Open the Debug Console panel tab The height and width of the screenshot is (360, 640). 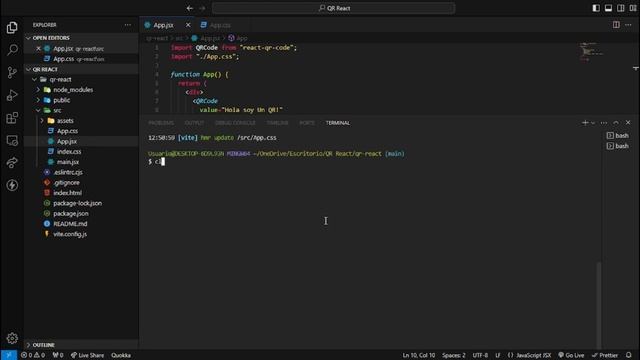[235, 123]
